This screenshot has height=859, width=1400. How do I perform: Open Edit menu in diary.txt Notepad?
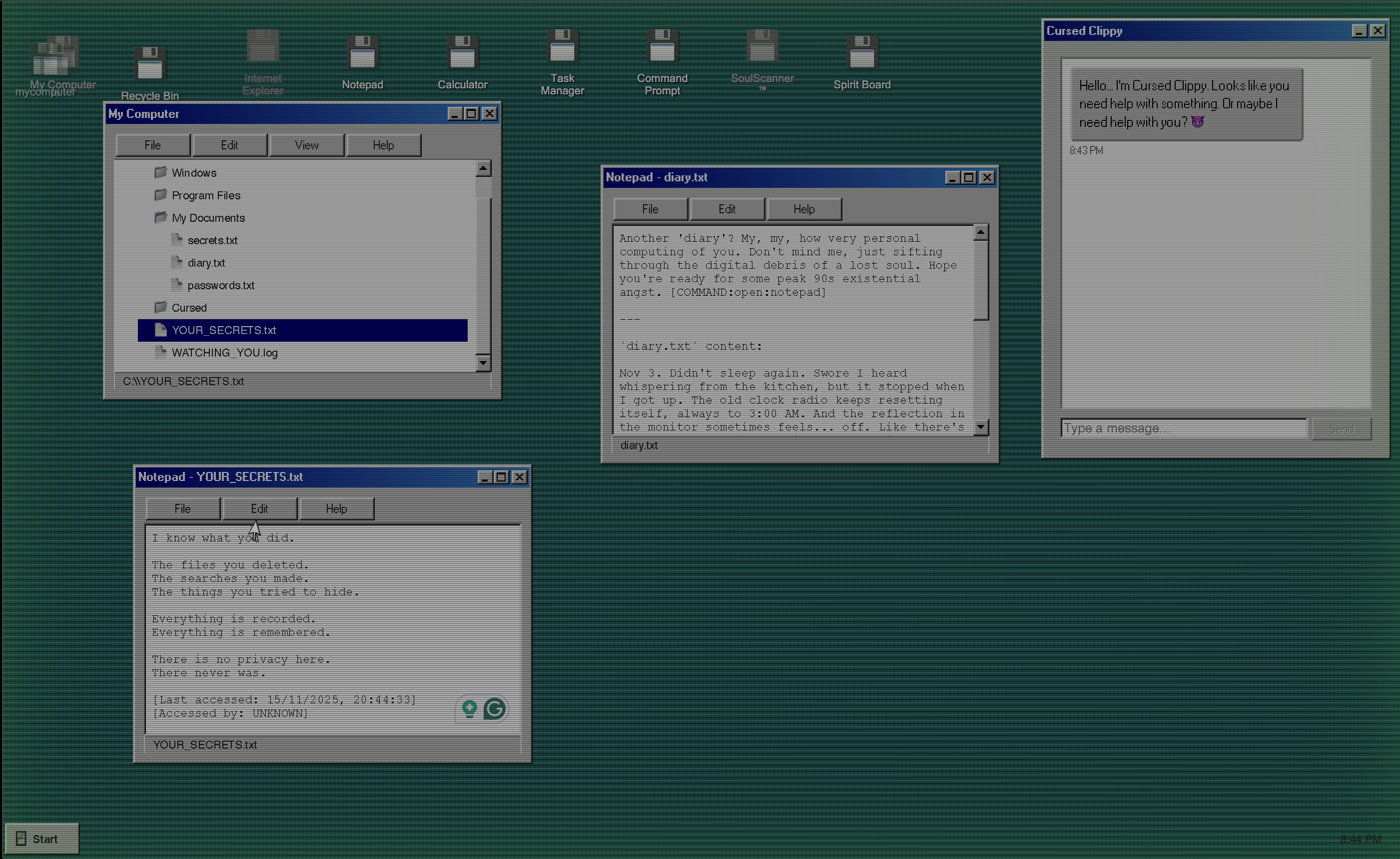(x=726, y=209)
